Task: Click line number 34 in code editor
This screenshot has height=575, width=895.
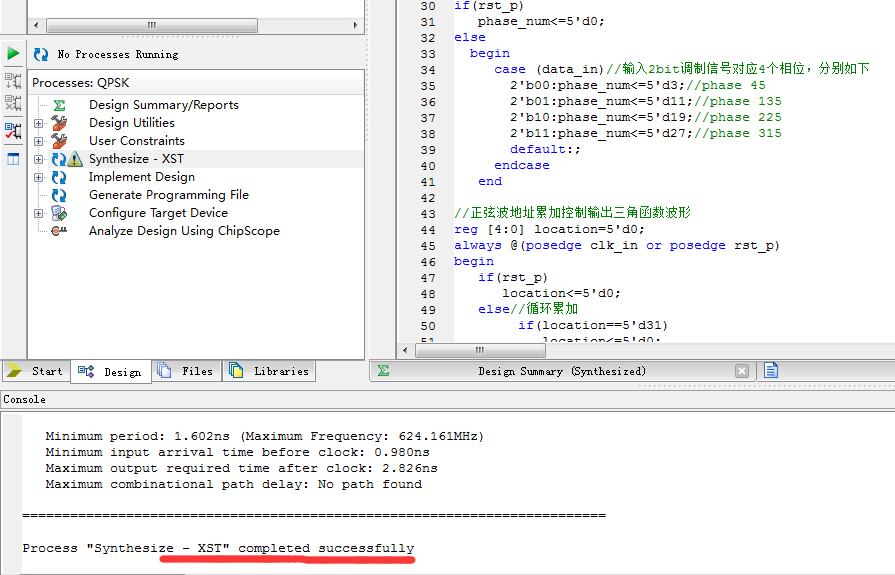Action: pos(428,70)
